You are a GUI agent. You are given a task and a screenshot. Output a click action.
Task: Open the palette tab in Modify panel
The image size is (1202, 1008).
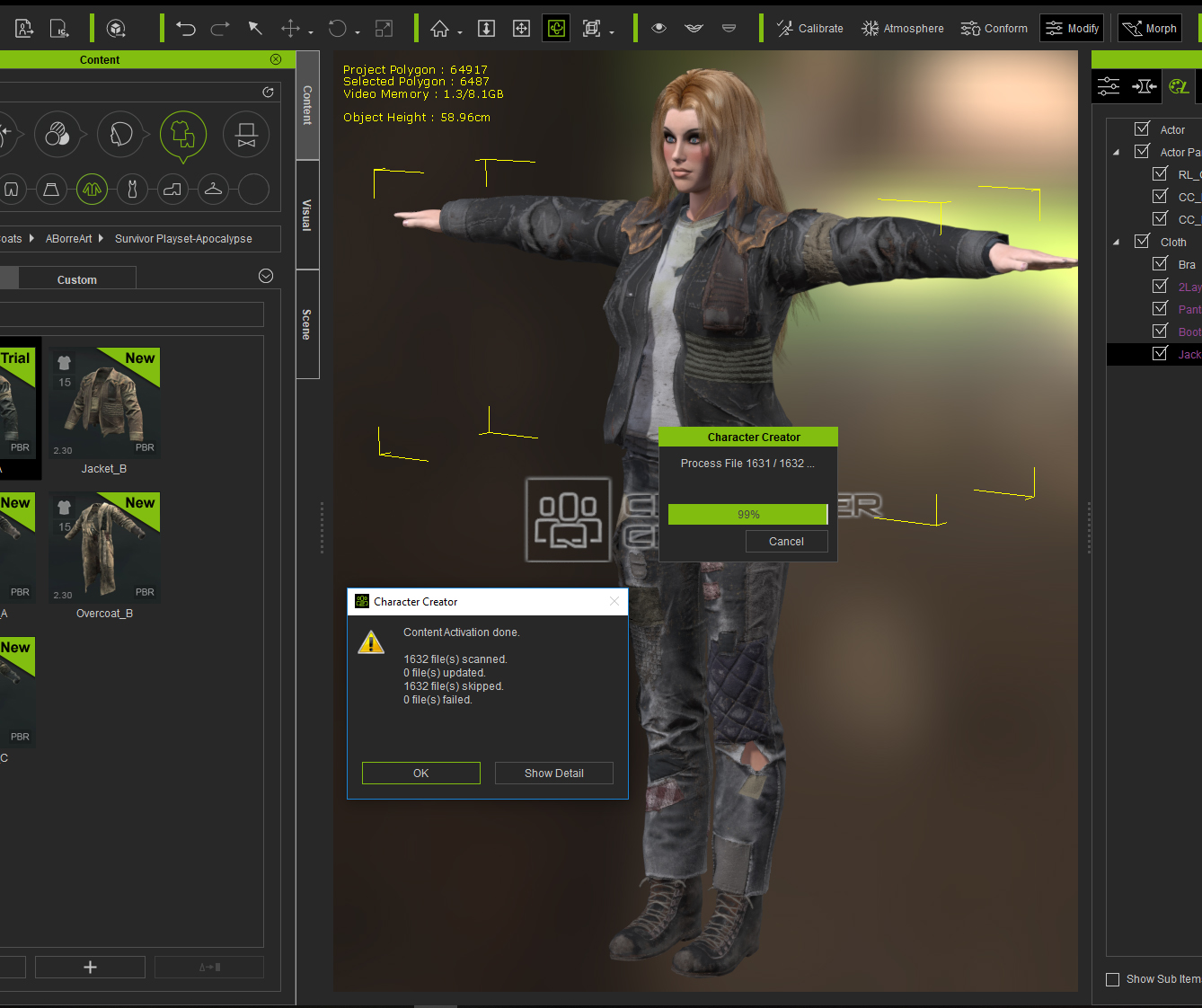(1179, 86)
